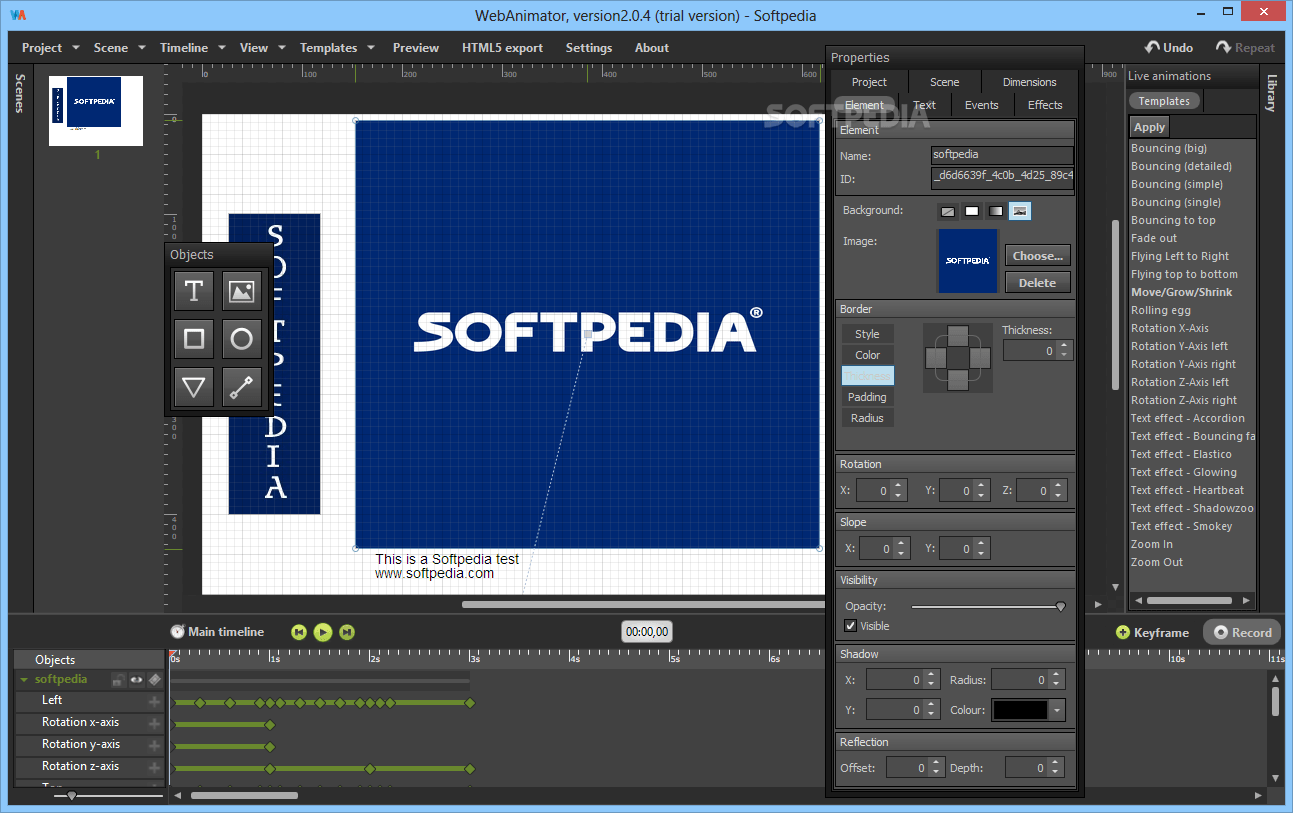Toggle the Visible checkbox in the Visibility section

[x=850, y=625]
